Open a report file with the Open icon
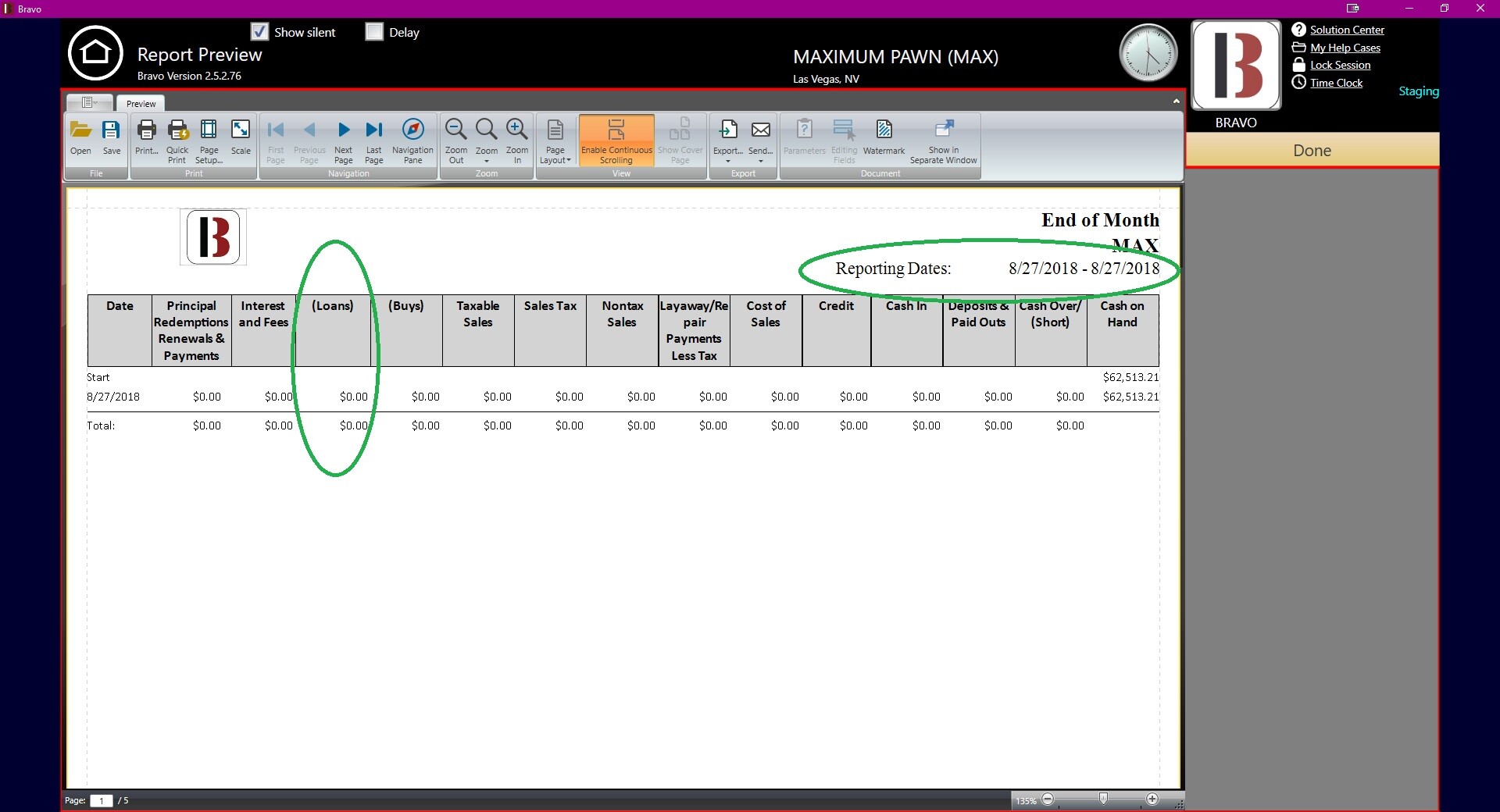 coord(80,138)
